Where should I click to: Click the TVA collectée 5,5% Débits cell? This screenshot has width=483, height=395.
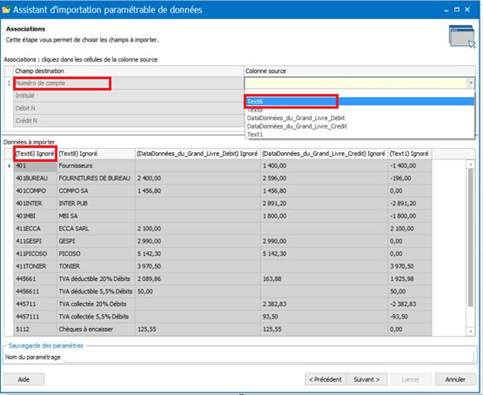96,317
